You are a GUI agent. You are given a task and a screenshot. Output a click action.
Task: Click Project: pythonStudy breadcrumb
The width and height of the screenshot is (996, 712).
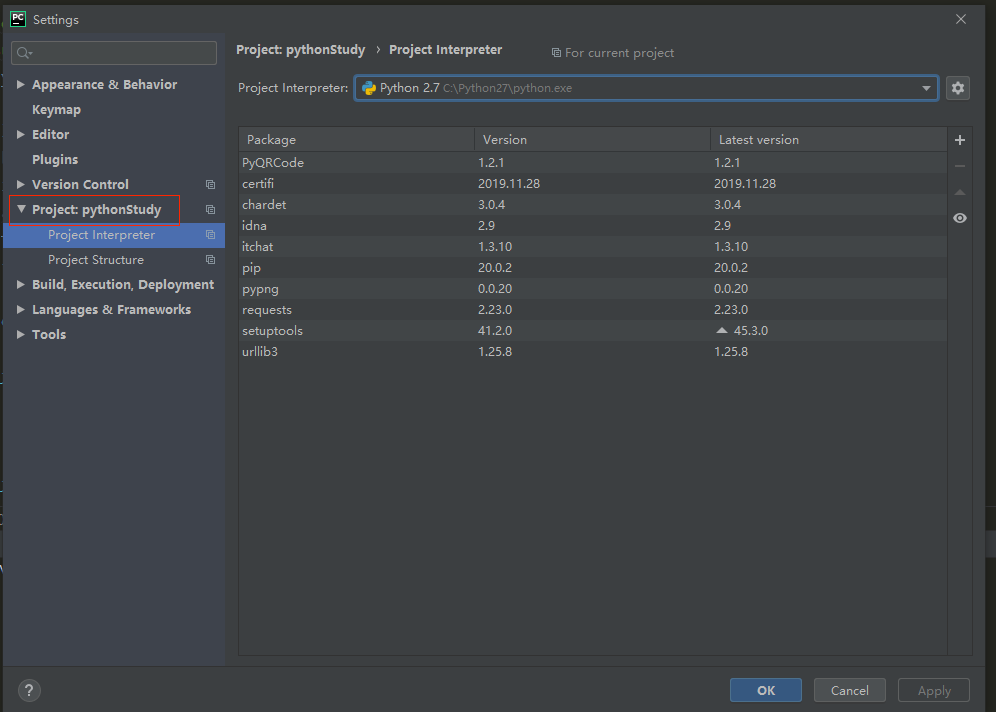click(300, 50)
